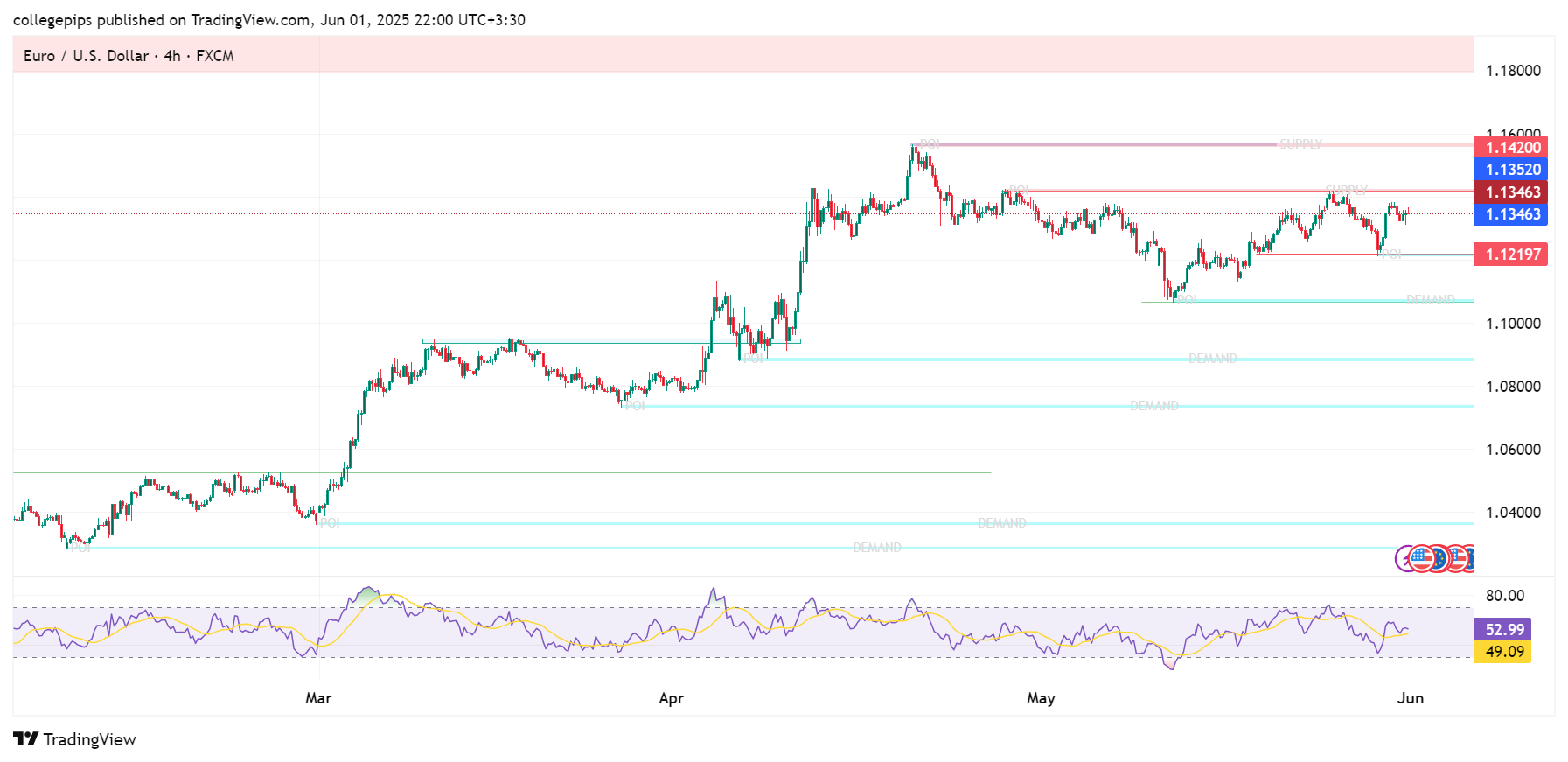Click the 1.12197 red price label
The width and height of the screenshot is (1568, 762).
(1510, 255)
